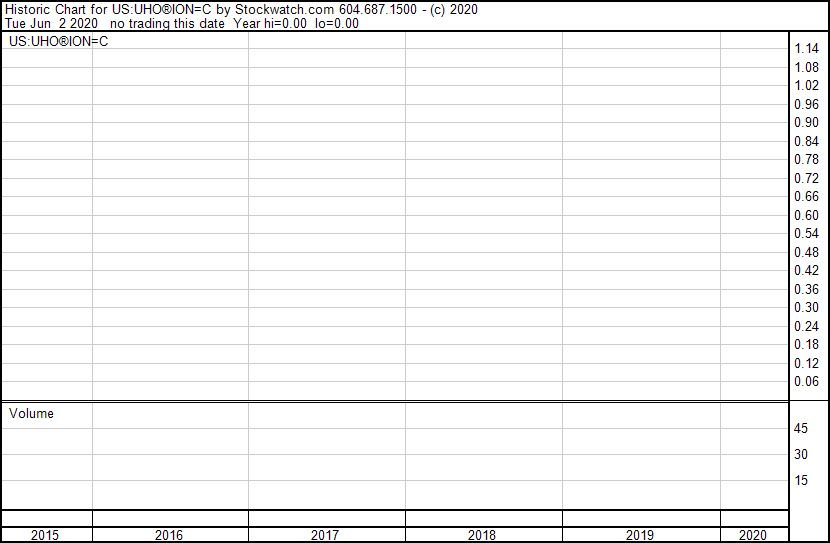Screen dimensions: 830x543
Task: Select the 2016 year segment
Action: [x=169, y=535]
